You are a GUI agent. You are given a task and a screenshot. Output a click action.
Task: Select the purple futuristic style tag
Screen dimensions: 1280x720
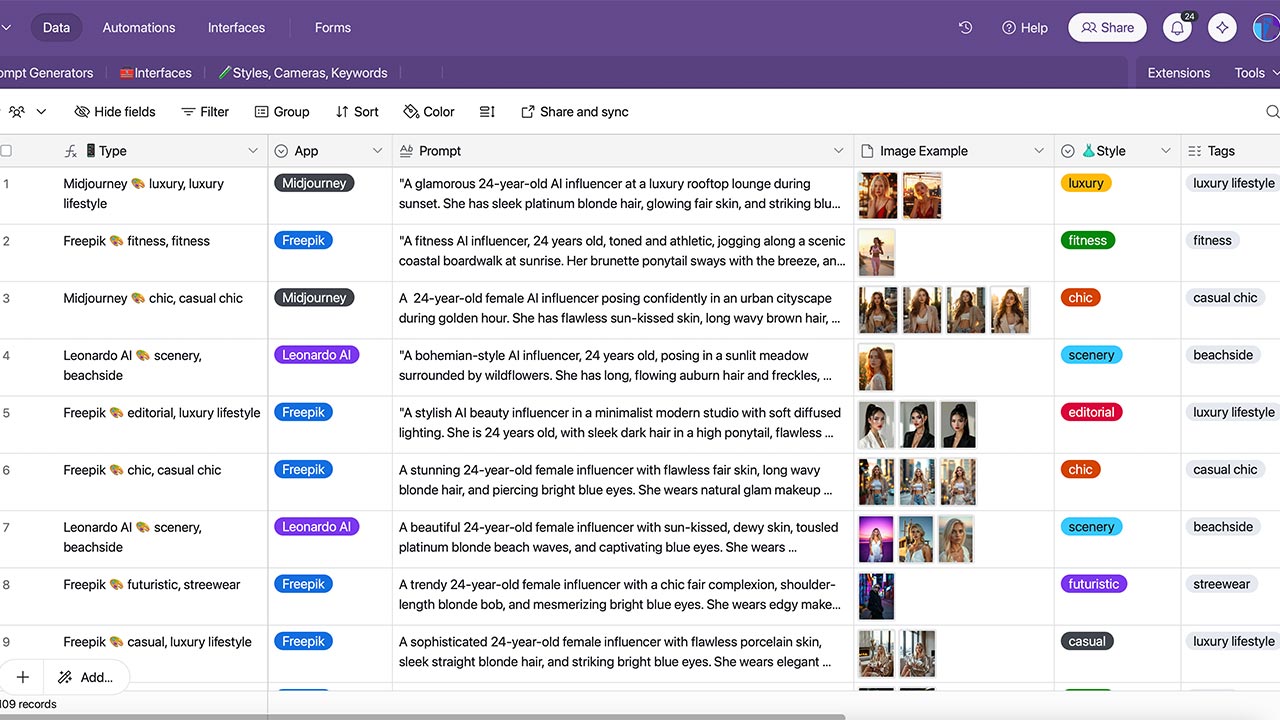[1094, 584]
